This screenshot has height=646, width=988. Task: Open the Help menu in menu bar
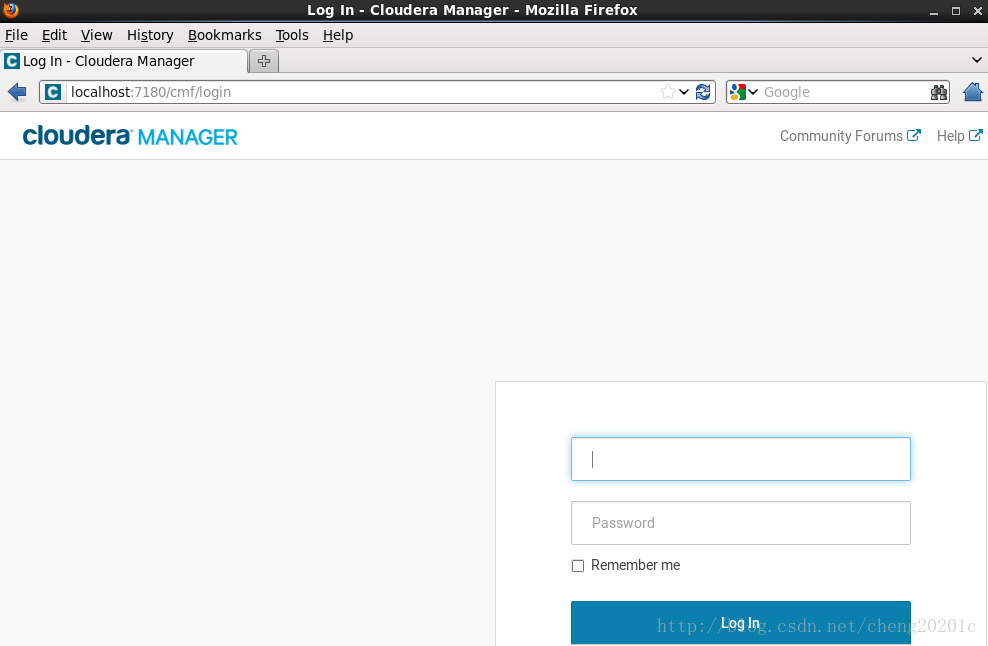click(338, 35)
